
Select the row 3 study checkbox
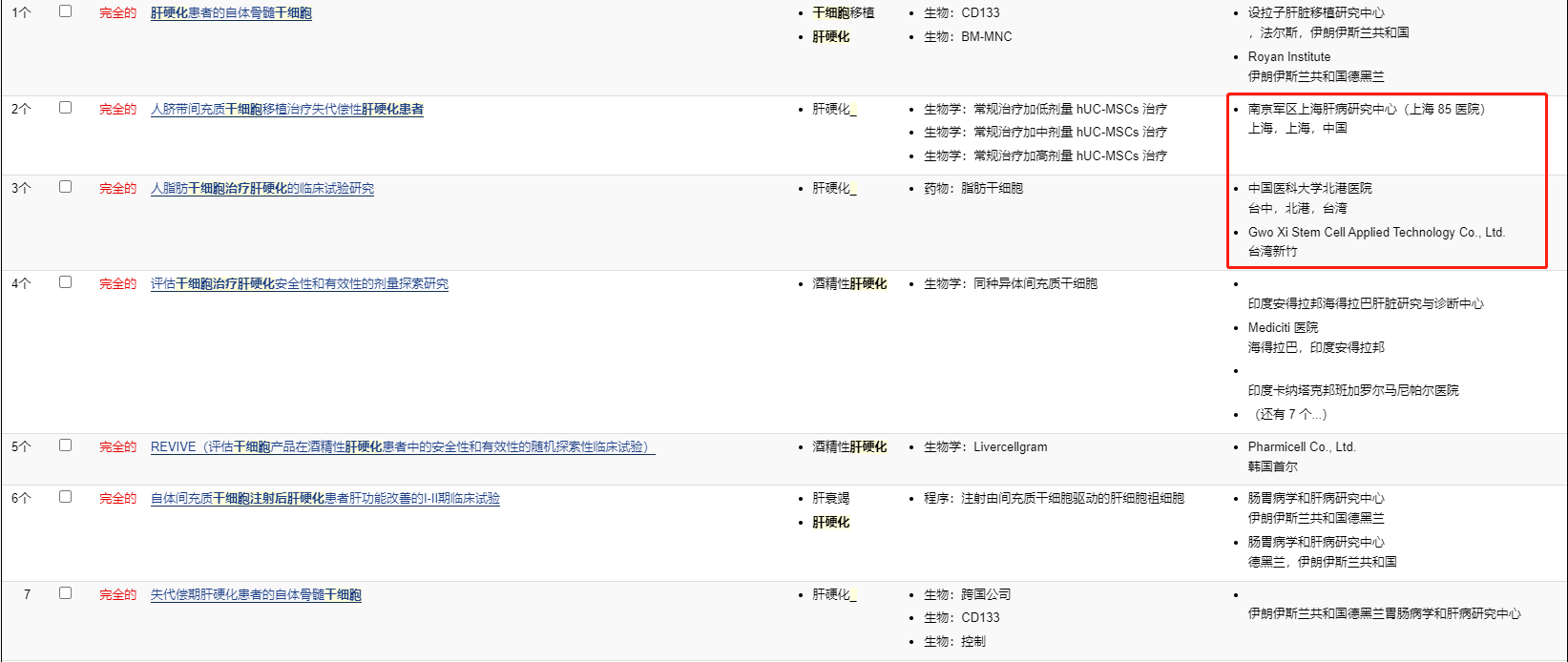[65, 187]
